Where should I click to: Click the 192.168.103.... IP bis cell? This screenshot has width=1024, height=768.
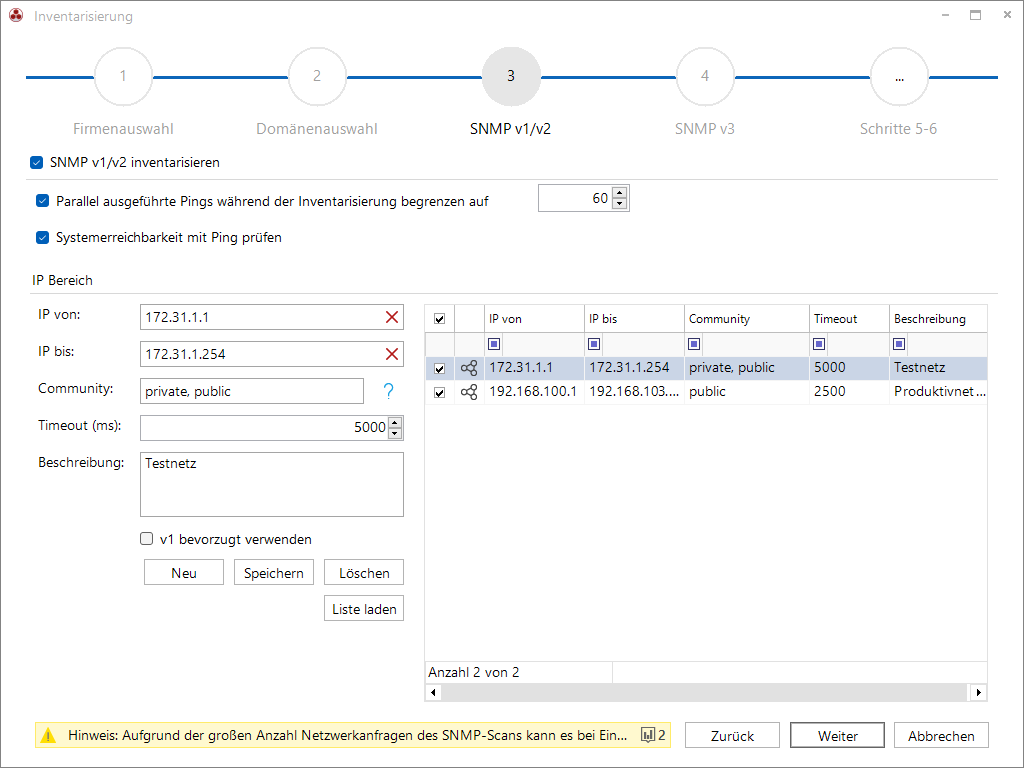click(633, 392)
